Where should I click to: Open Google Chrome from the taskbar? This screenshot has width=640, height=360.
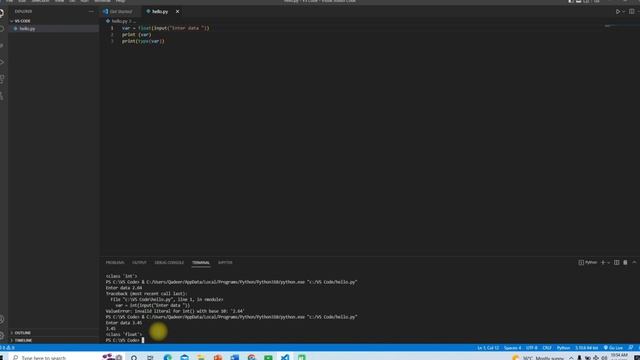[x=251, y=358]
